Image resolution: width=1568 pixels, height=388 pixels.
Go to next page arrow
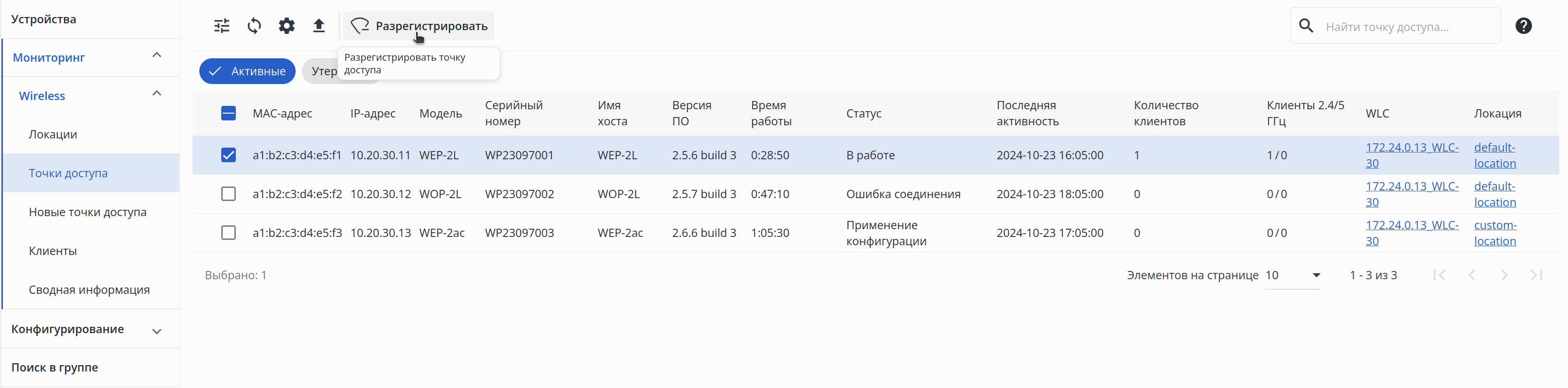click(x=1504, y=275)
